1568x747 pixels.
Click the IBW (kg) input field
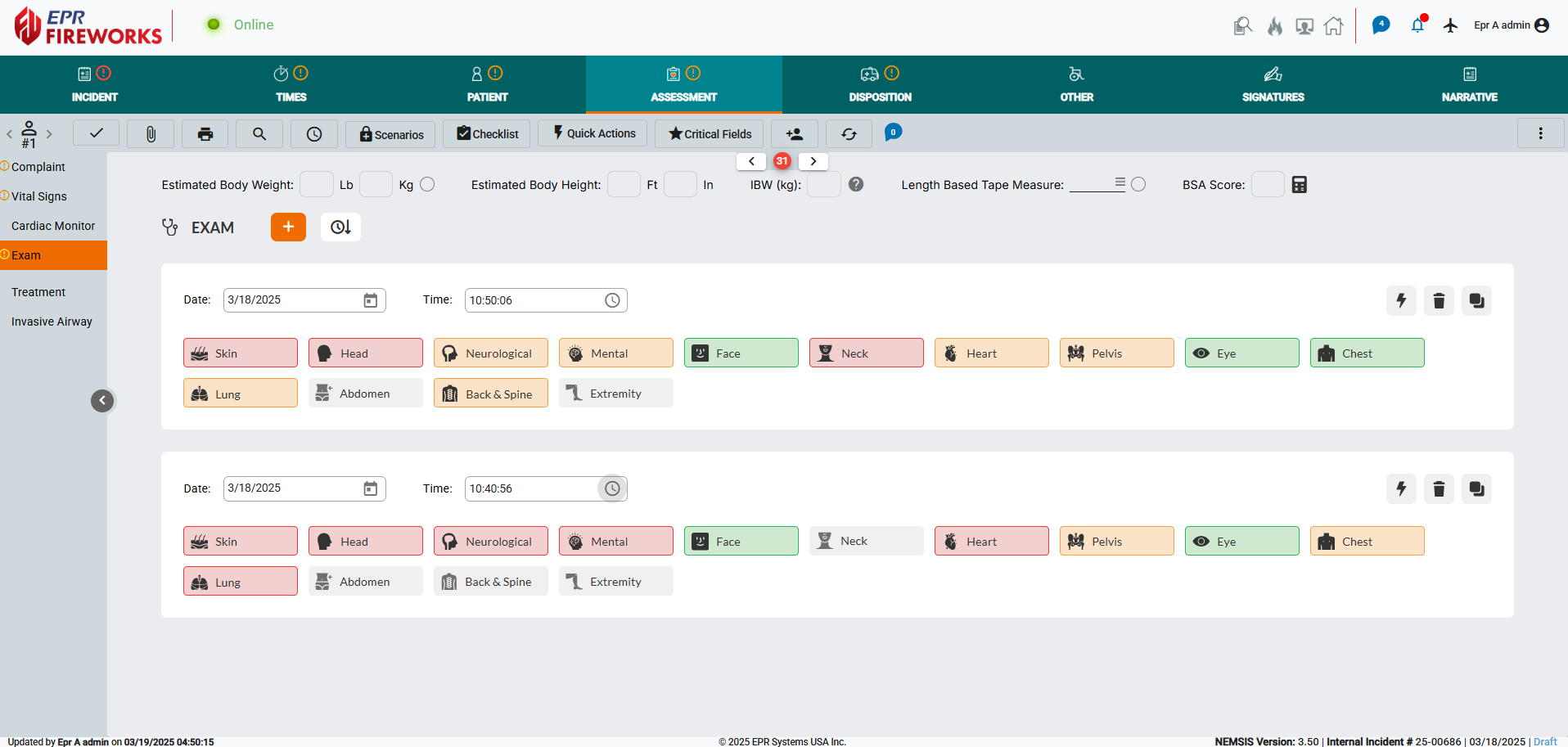click(x=824, y=184)
